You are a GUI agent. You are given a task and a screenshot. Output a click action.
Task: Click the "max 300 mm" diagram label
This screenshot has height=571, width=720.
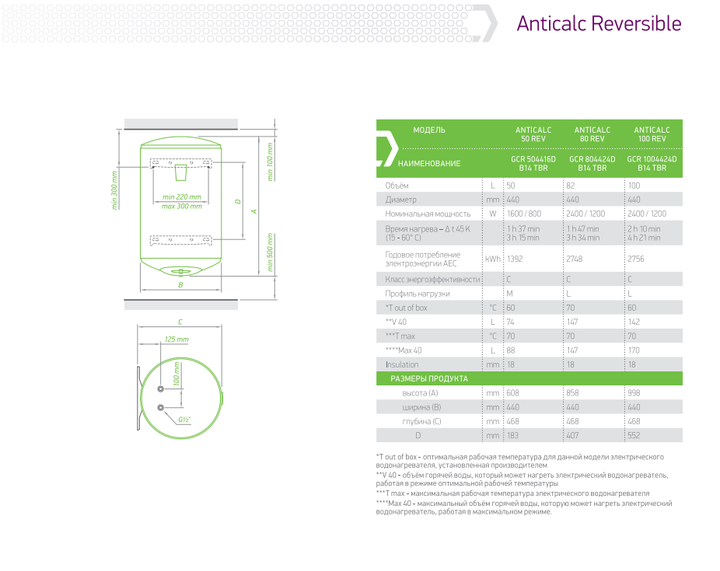[181, 207]
